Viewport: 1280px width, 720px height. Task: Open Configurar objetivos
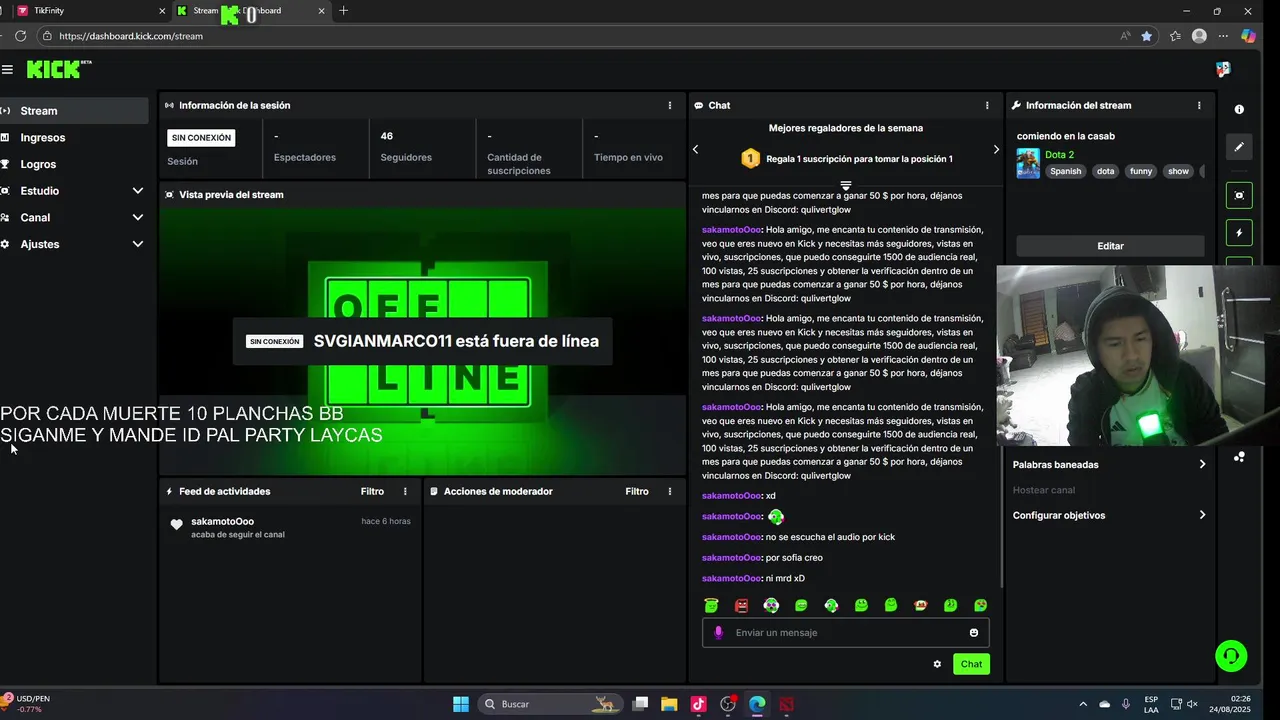(1110, 515)
